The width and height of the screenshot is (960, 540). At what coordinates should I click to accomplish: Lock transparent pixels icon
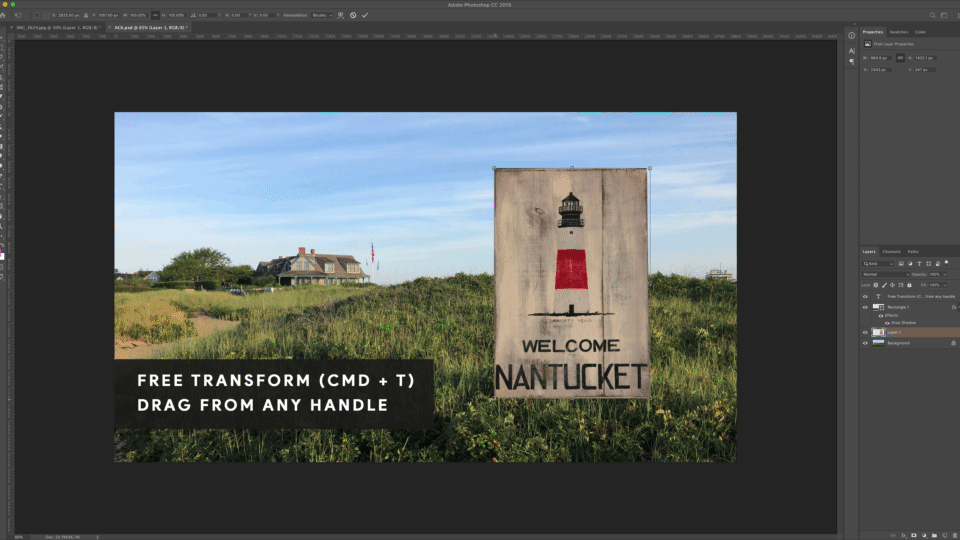pyautogui.click(x=876, y=285)
